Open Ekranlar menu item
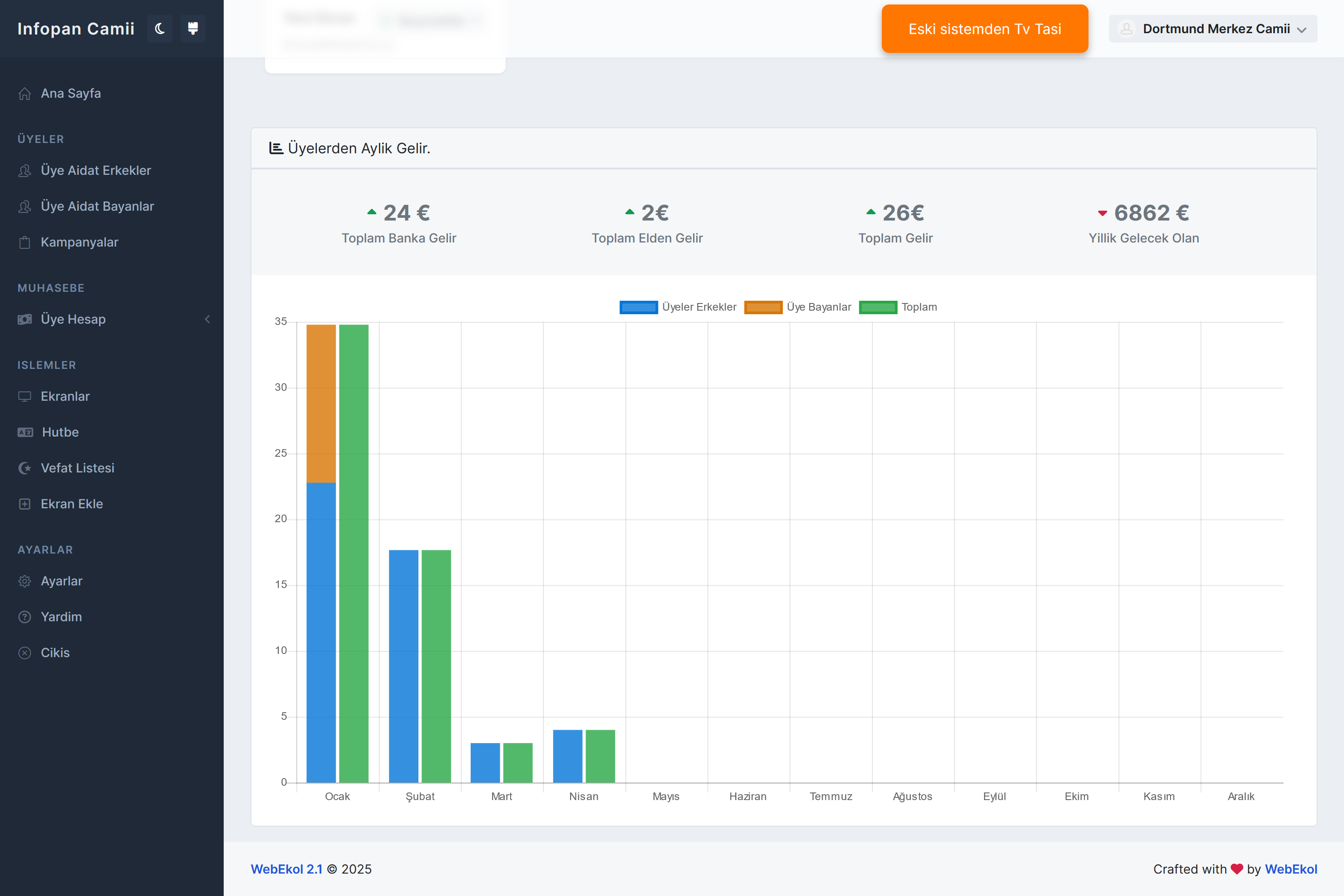 [x=65, y=397]
